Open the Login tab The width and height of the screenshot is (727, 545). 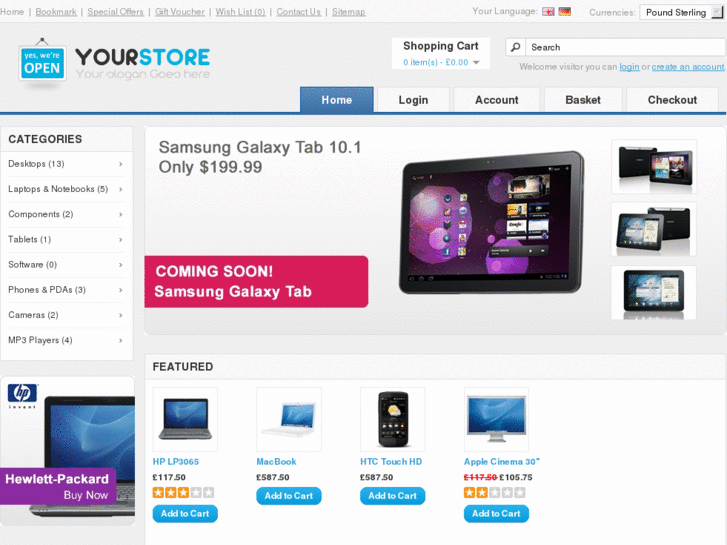(413, 100)
